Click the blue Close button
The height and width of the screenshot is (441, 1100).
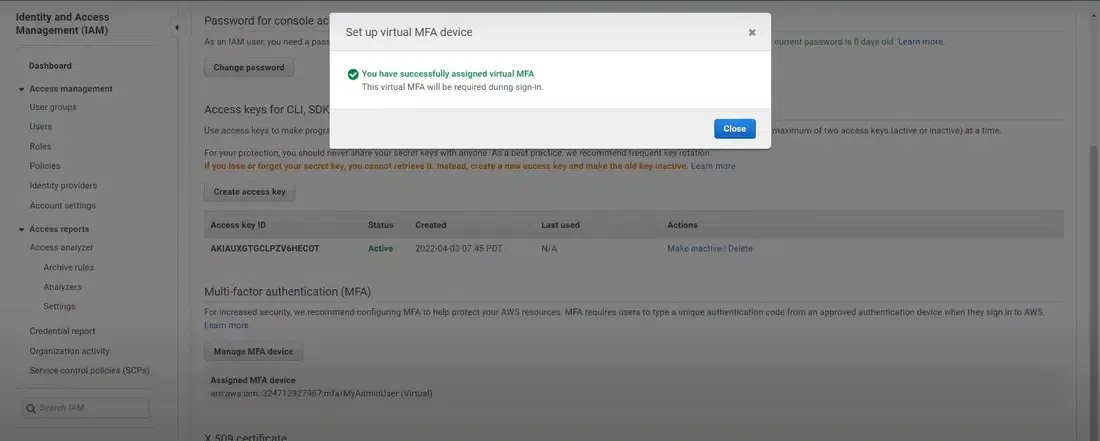(x=735, y=129)
